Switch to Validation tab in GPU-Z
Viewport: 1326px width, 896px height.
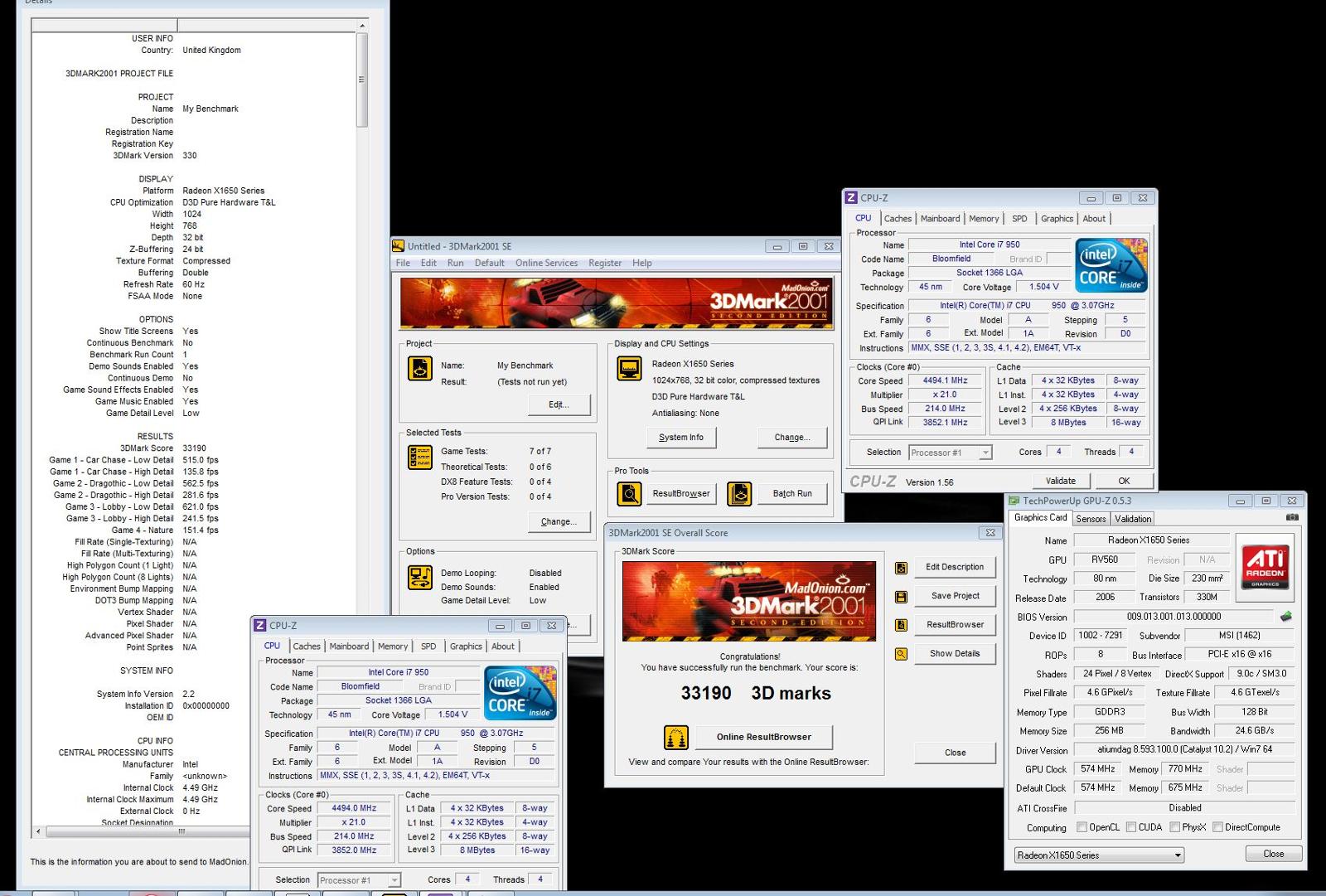coord(1133,519)
